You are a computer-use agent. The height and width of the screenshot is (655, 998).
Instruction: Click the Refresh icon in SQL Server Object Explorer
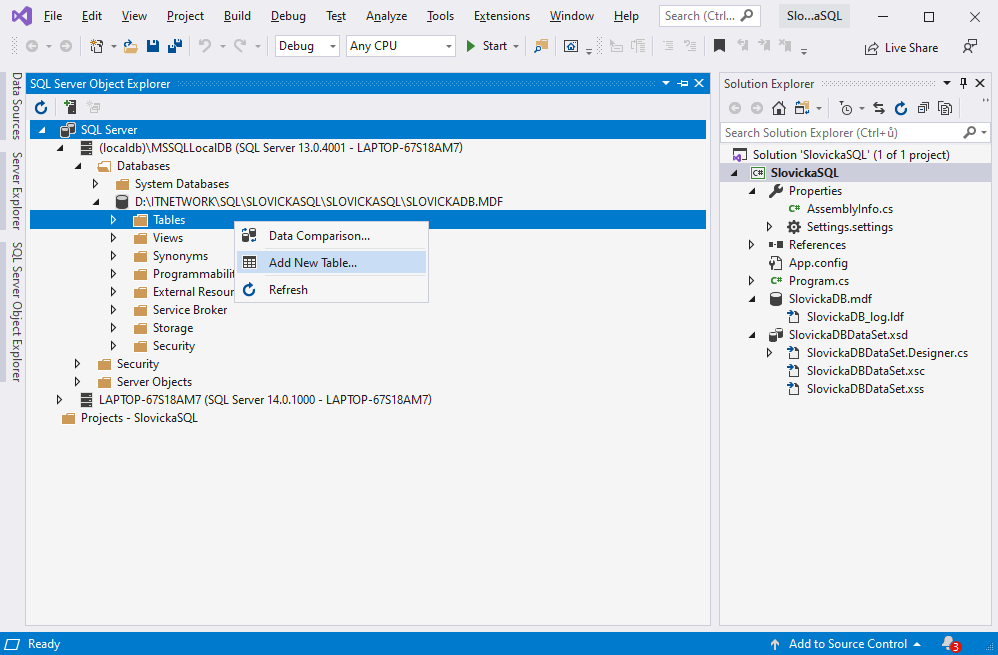[x=40, y=107]
